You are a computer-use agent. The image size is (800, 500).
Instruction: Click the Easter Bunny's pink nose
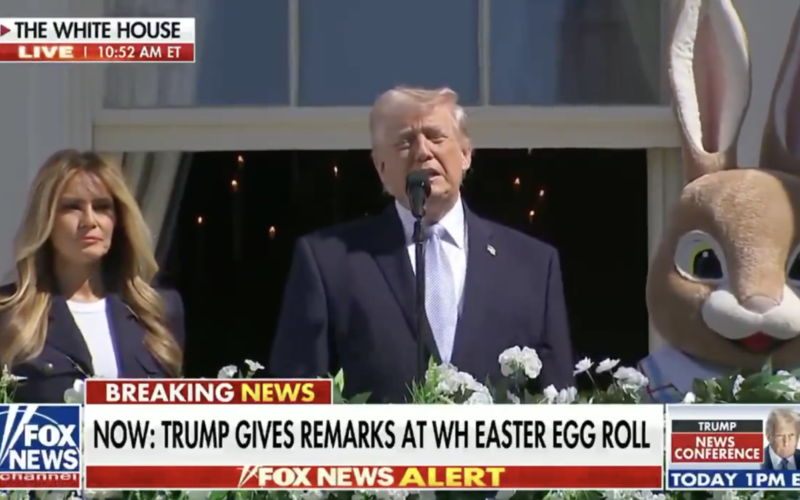coord(760,305)
